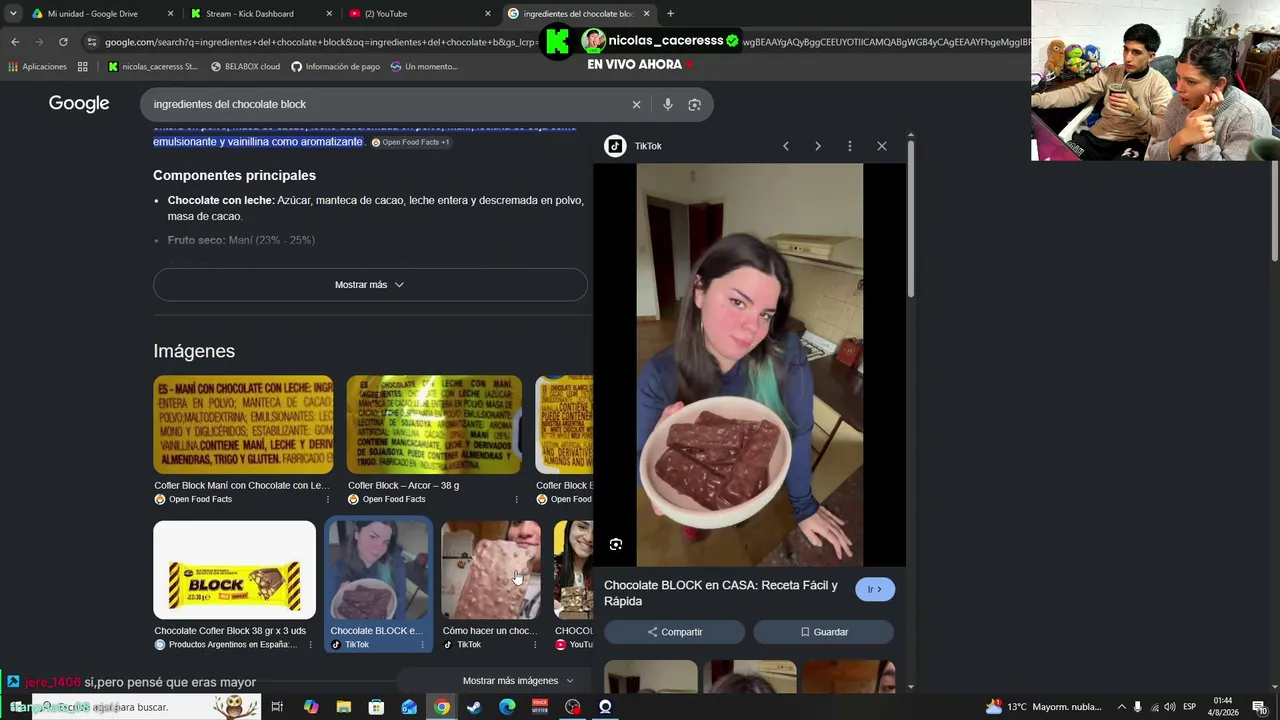Open tab groups grid icon in bookmarks bar
1280x720 pixels.
83,67
